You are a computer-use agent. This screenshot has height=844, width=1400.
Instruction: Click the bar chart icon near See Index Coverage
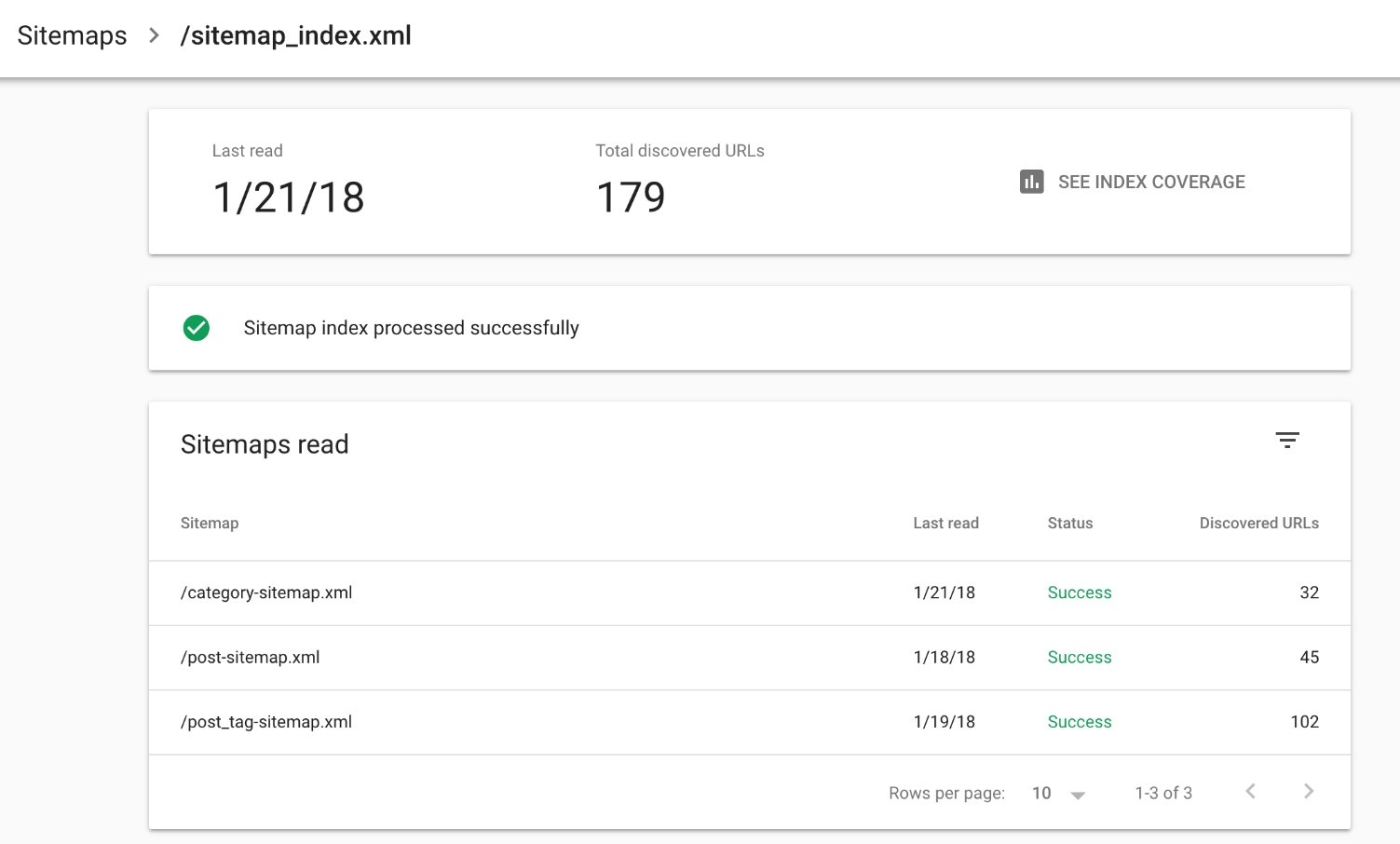(1030, 182)
